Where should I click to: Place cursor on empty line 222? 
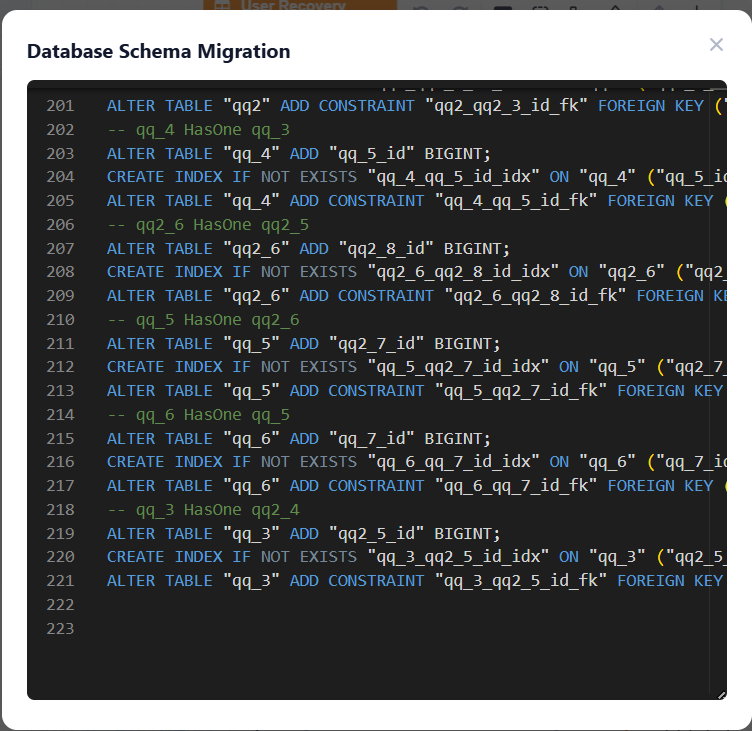click(x=407, y=604)
